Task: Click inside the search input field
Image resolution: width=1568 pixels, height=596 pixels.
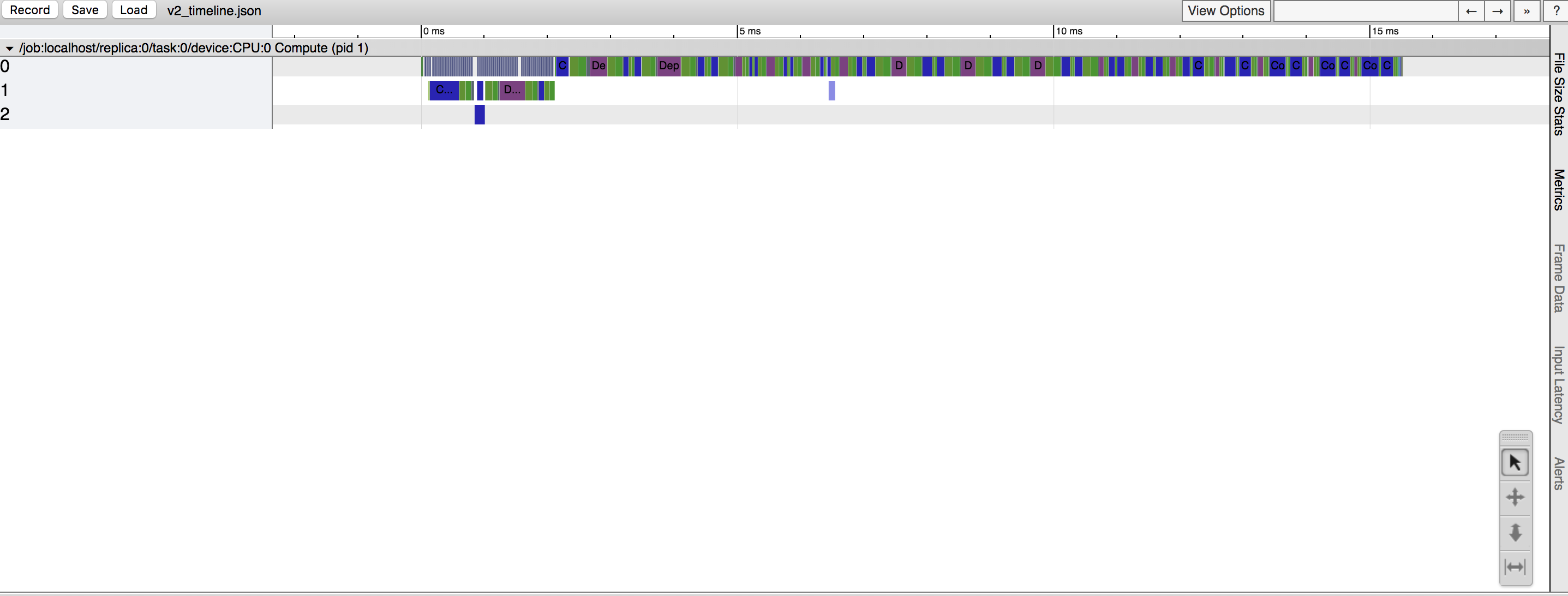Action: [x=1366, y=10]
